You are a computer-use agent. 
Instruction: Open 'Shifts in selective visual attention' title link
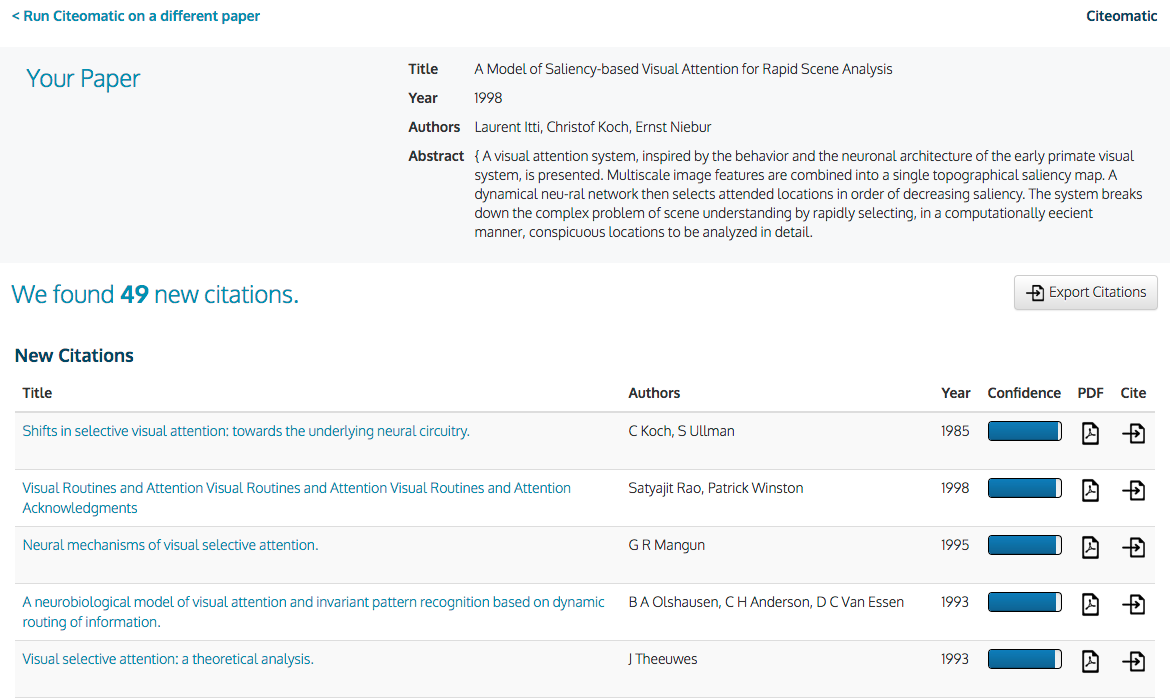point(246,431)
